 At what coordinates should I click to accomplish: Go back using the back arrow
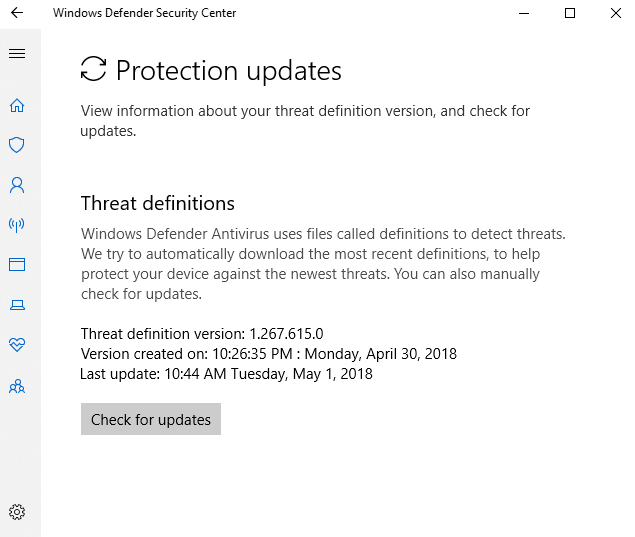17,13
